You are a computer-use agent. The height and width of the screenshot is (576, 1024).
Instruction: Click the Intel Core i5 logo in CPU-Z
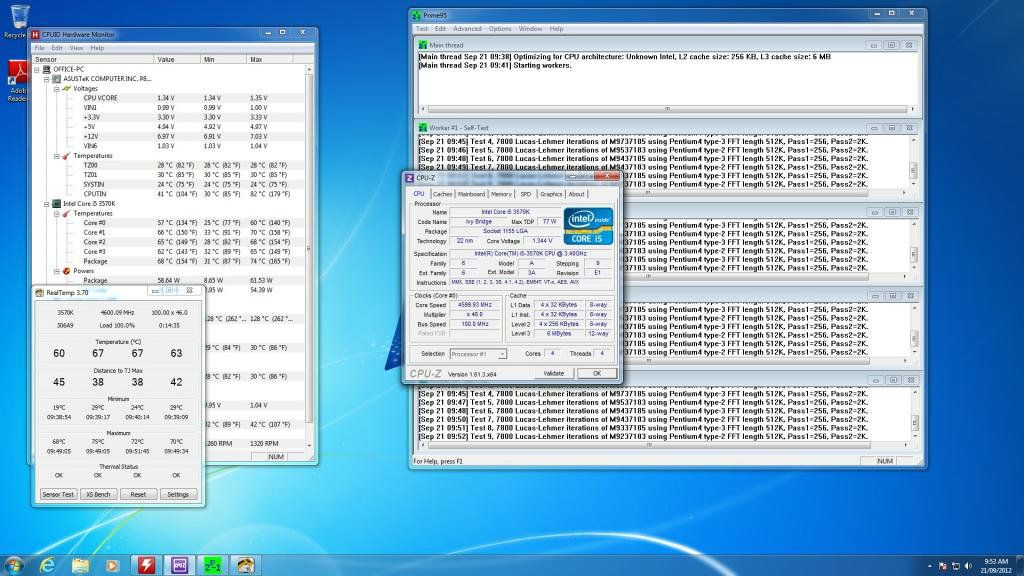588,226
